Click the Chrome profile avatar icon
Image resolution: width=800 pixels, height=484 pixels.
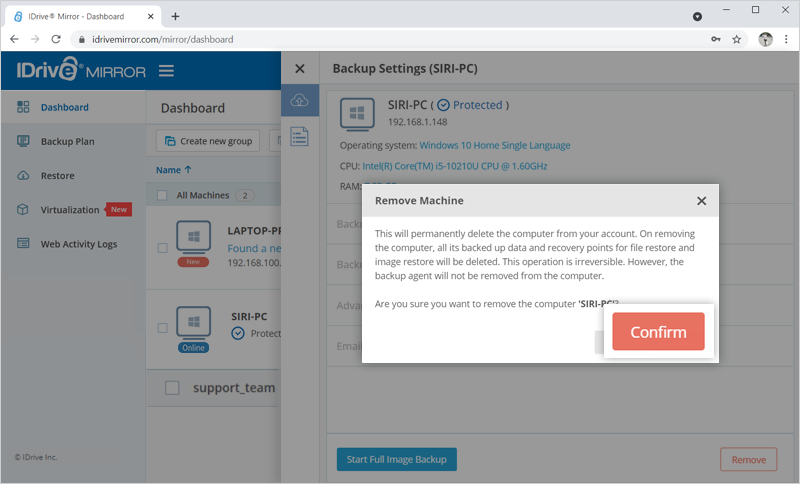point(765,39)
